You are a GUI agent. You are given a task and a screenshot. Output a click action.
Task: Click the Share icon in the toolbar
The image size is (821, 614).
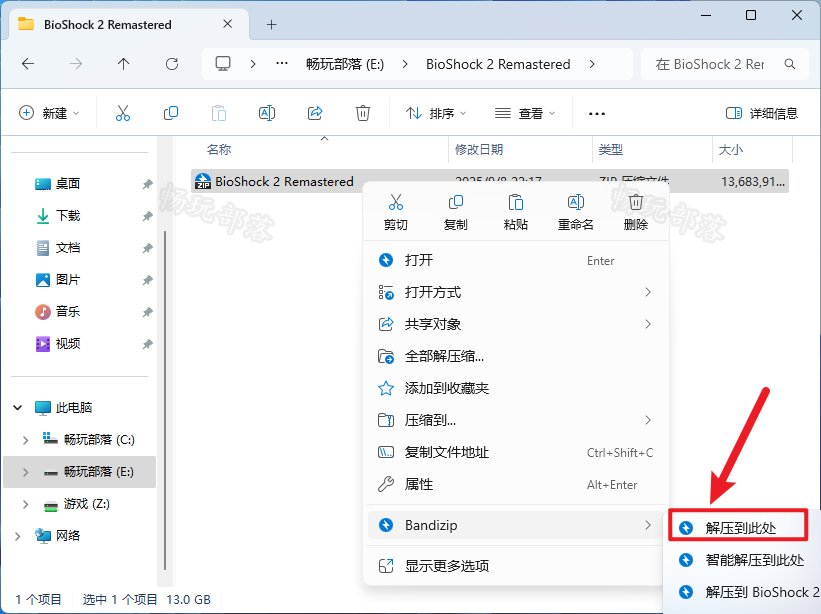coord(315,113)
